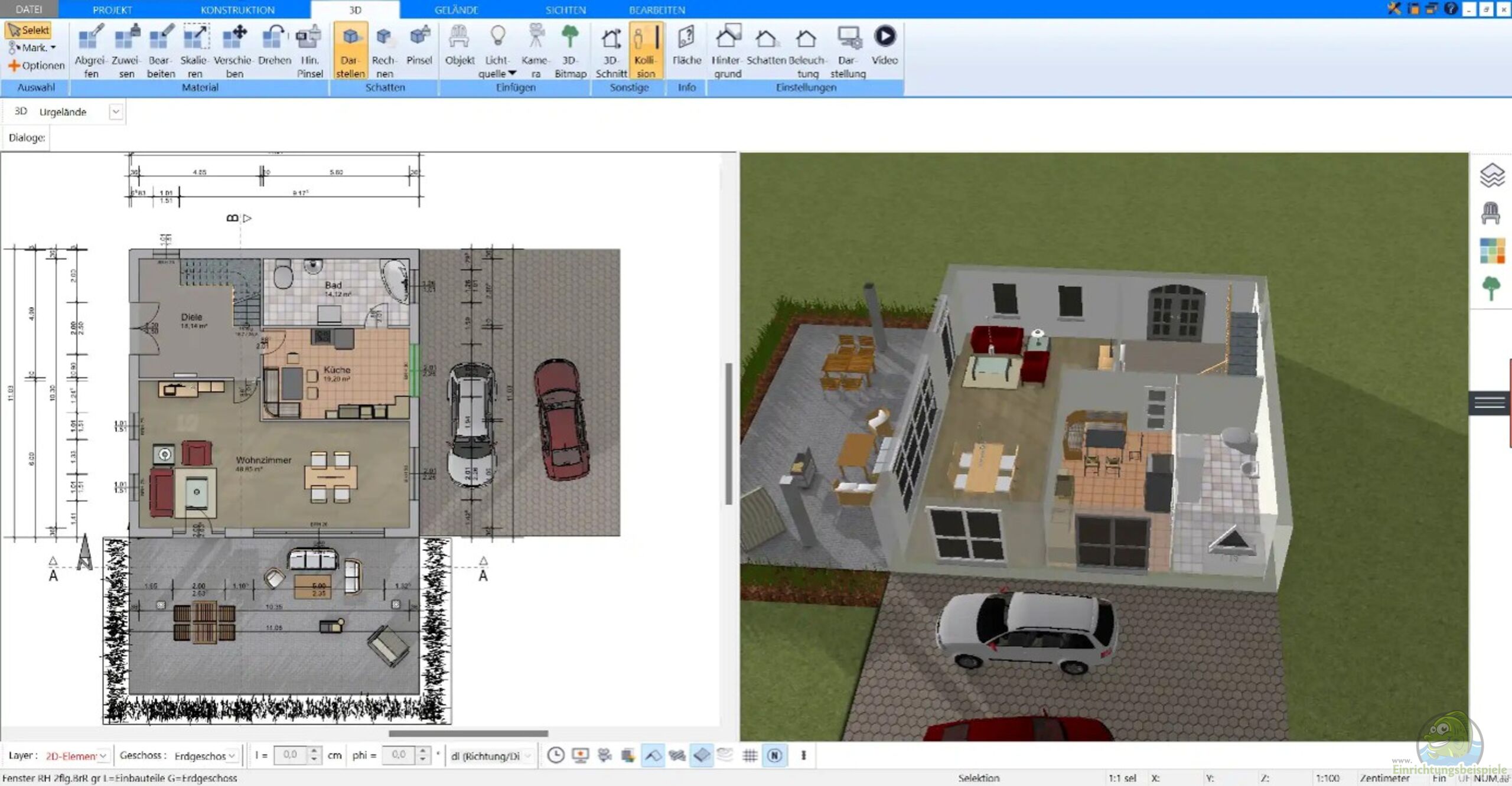Switch to the KONSTRUKTION ribbon tab
The height and width of the screenshot is (786, 1512).
coord(237,10)
